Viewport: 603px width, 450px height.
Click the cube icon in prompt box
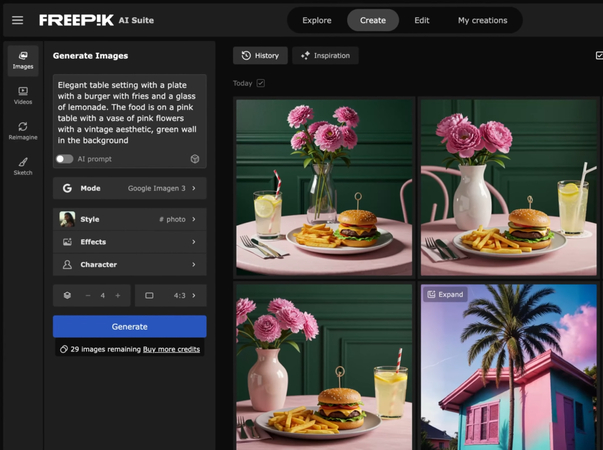(x=195, y=159)
